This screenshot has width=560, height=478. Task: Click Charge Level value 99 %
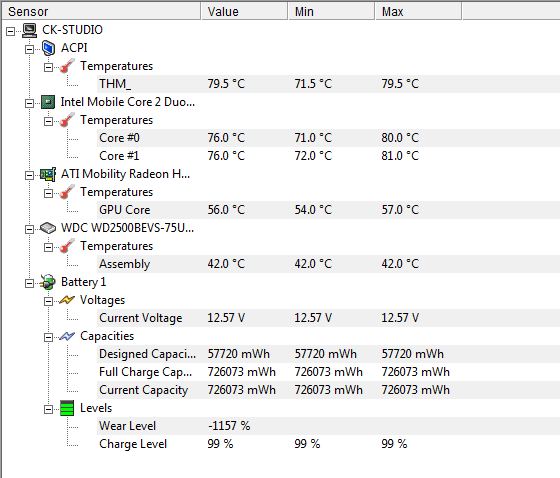(220, 444)
